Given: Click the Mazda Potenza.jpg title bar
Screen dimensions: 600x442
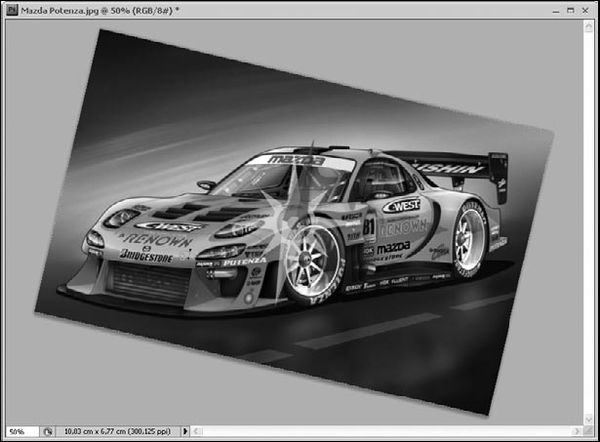Looking at the screenshot, I should [250, 9].
